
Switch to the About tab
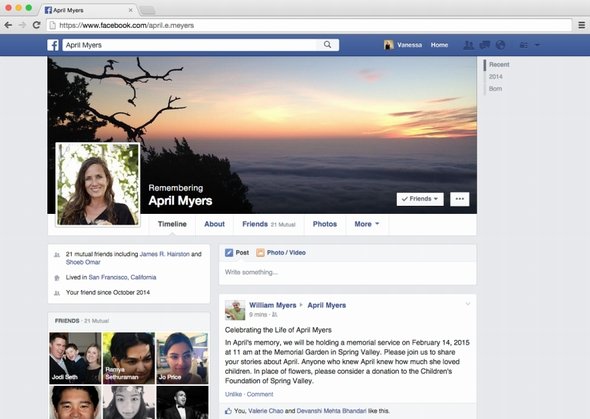click(x=214, y=224)
